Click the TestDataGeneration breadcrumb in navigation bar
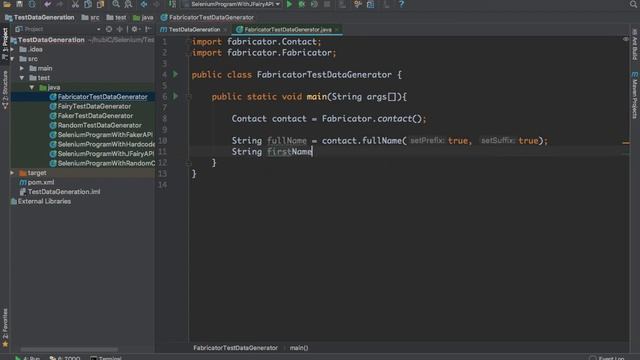640x360 pixels. coord(40,18)
